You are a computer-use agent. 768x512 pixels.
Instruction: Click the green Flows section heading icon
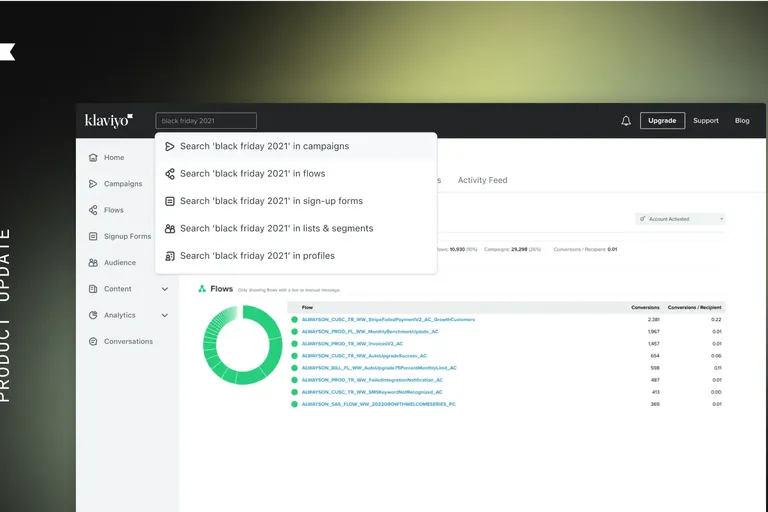(x=202, y=289)
